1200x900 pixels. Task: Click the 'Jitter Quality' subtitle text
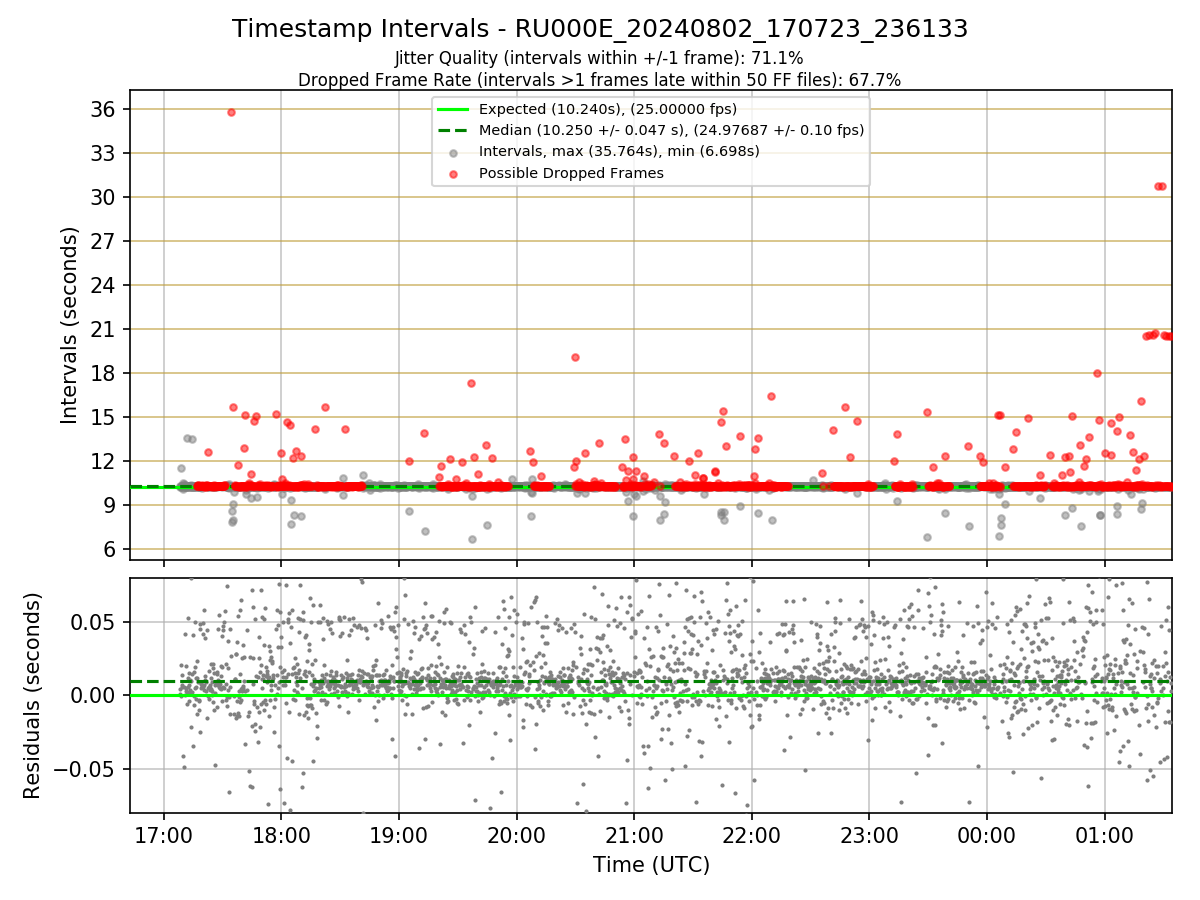tap(600, 59)
